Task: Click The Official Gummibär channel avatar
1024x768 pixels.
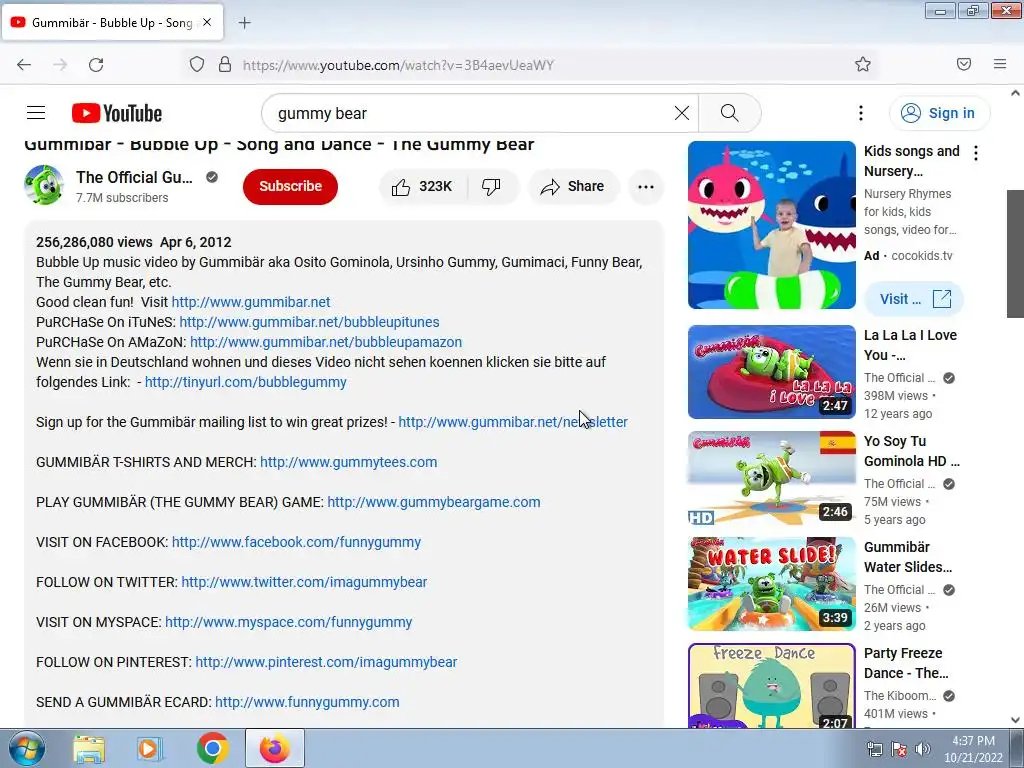Action: [44, 185]
